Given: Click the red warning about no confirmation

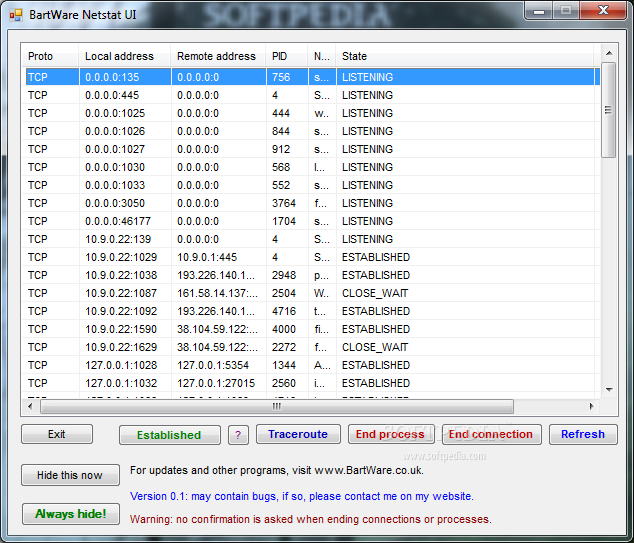Looking at the screenshot, I should click(x=311, y=519).
